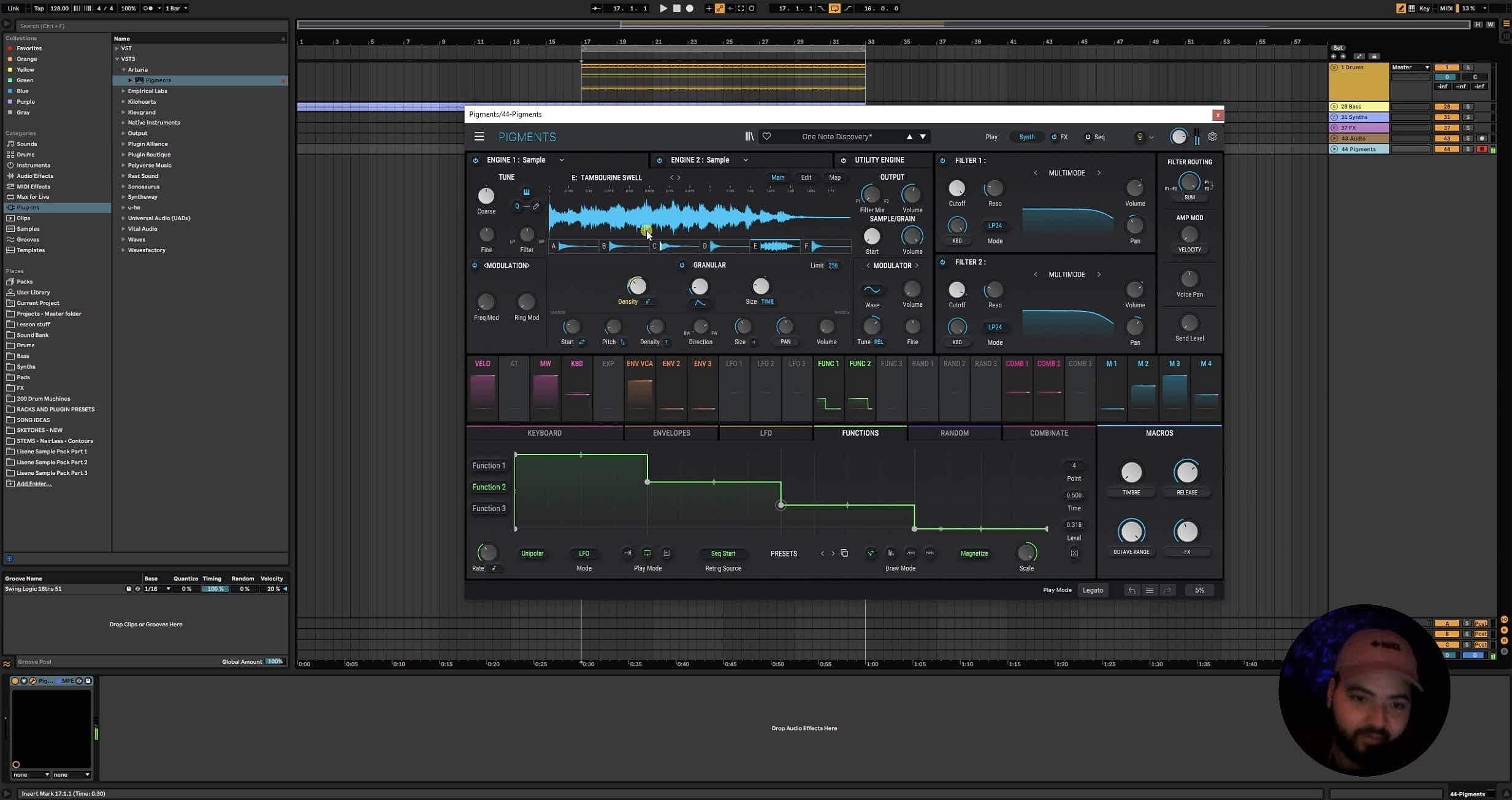The width and height of the screenshot is (1512, 800).
Task: Toggle the Granular power button
Action: (x=682, y=265)
